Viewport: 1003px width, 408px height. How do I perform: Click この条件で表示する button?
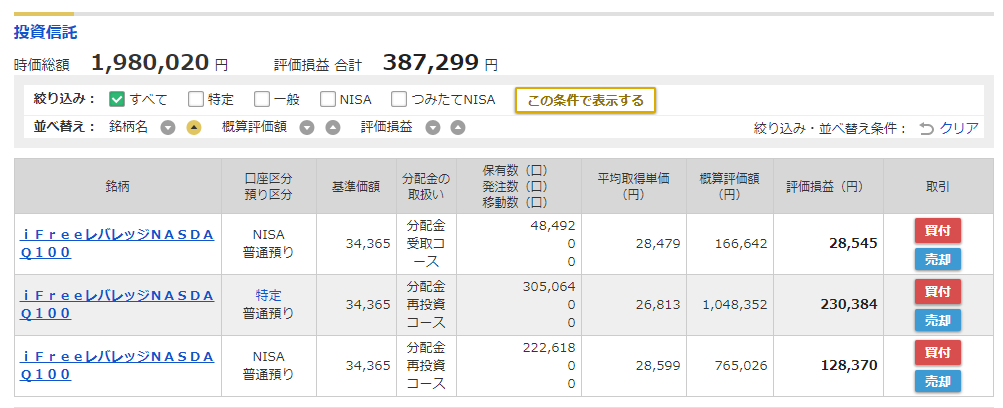(585, 100)
